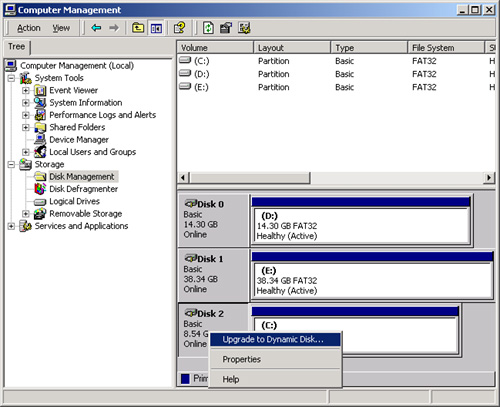Select the (E:) 38.34 GB partition graphic

tap(372, 275)
